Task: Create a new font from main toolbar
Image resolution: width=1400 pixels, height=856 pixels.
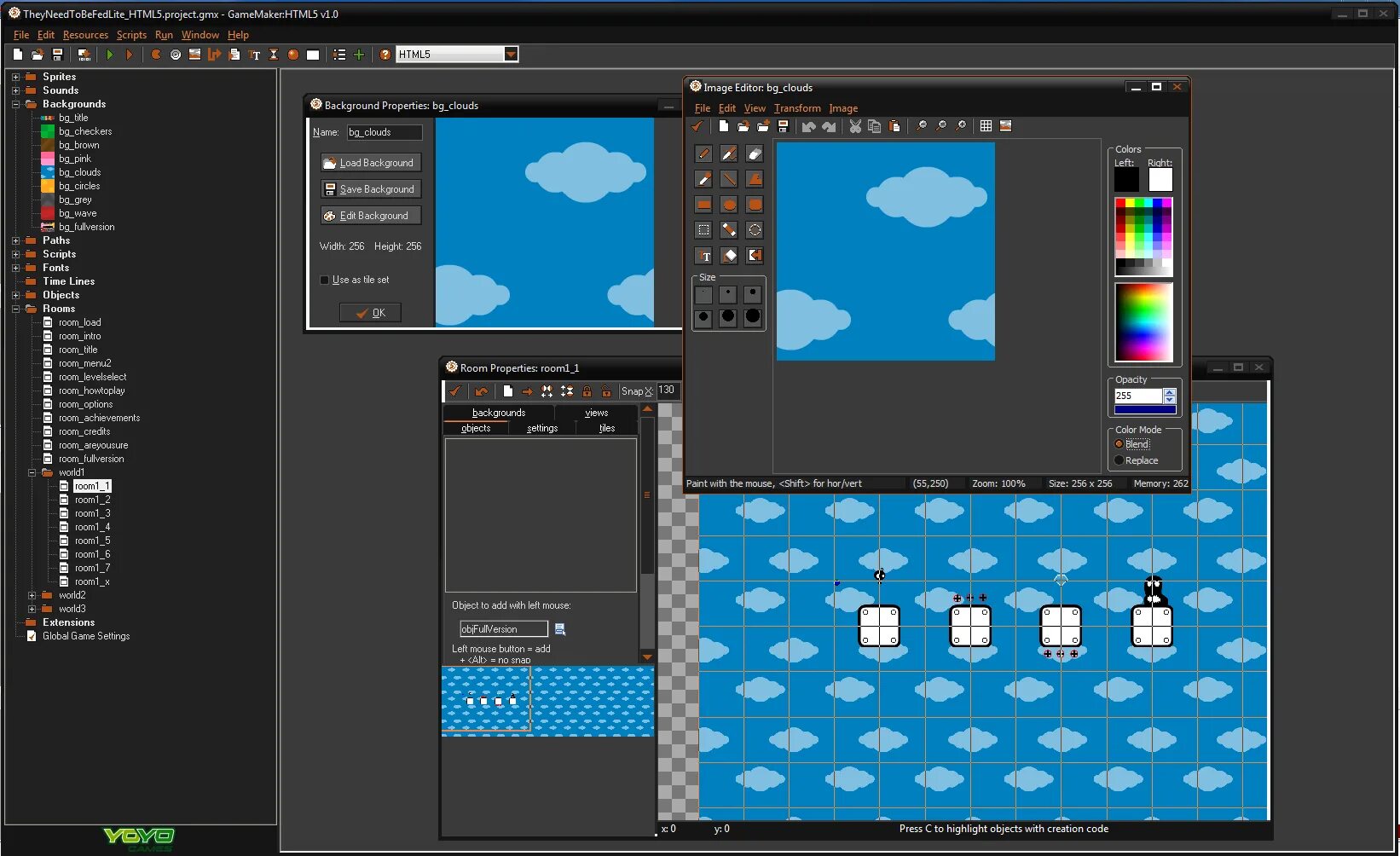Action: [254, 55]
